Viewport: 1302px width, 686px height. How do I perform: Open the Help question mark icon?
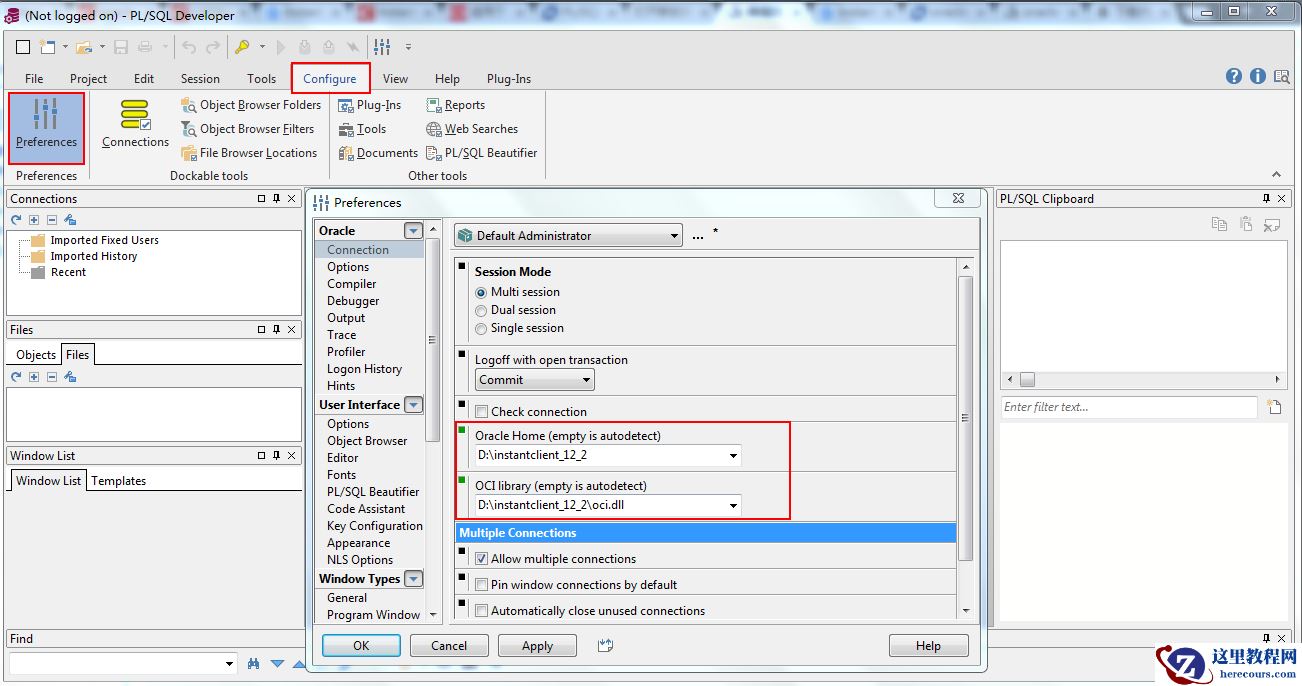point(1234,77)
